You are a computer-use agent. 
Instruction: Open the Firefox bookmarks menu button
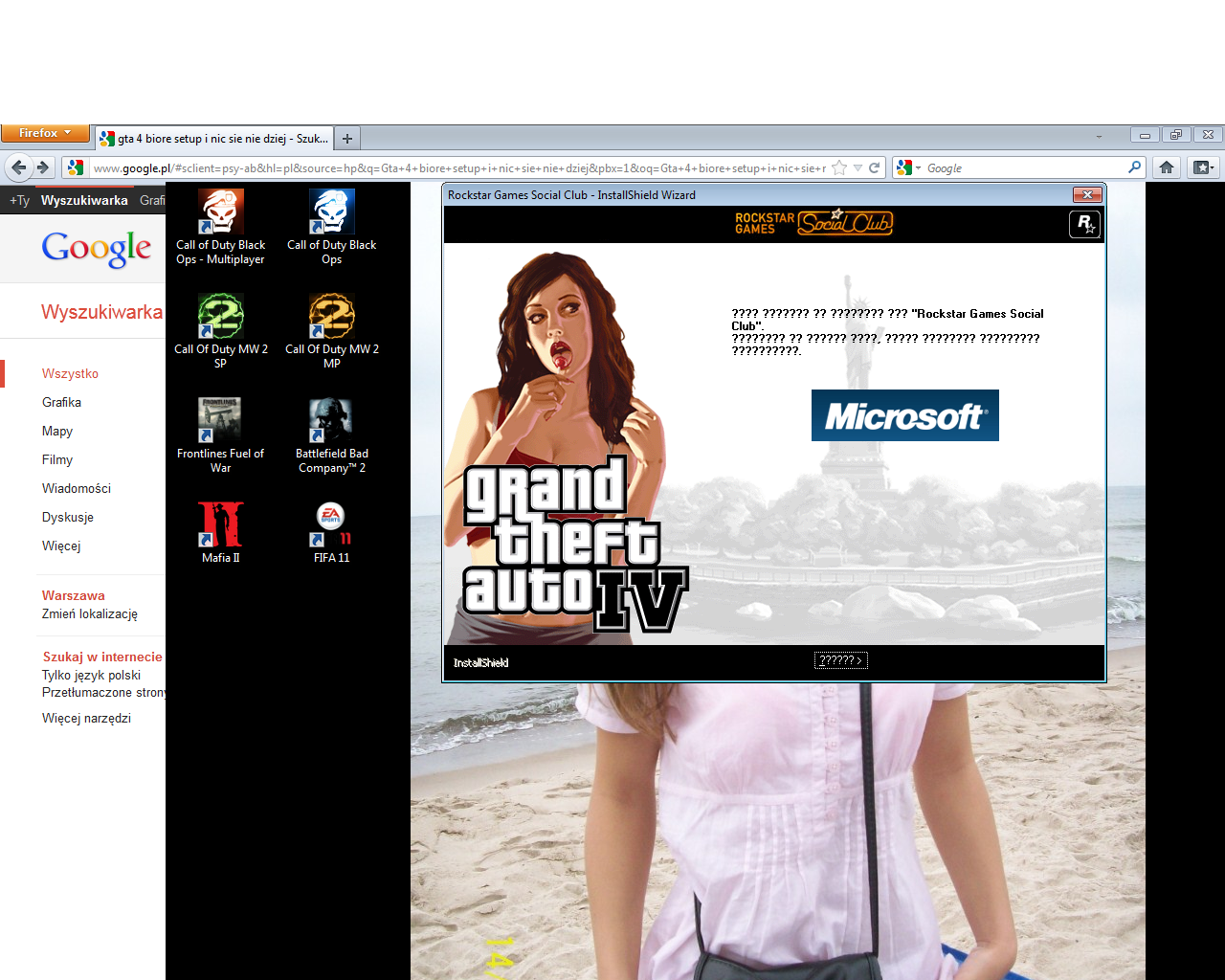coord(1203,167)
